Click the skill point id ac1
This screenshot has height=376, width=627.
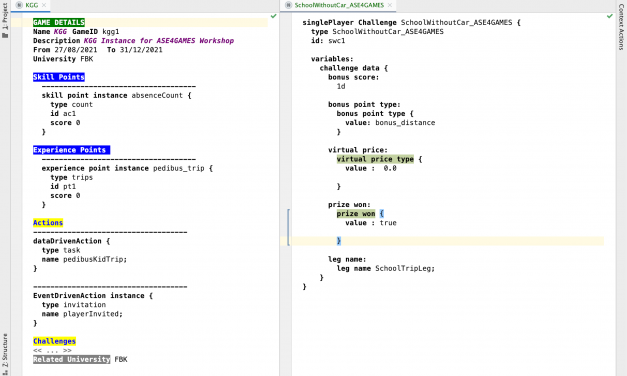point(69,114)
